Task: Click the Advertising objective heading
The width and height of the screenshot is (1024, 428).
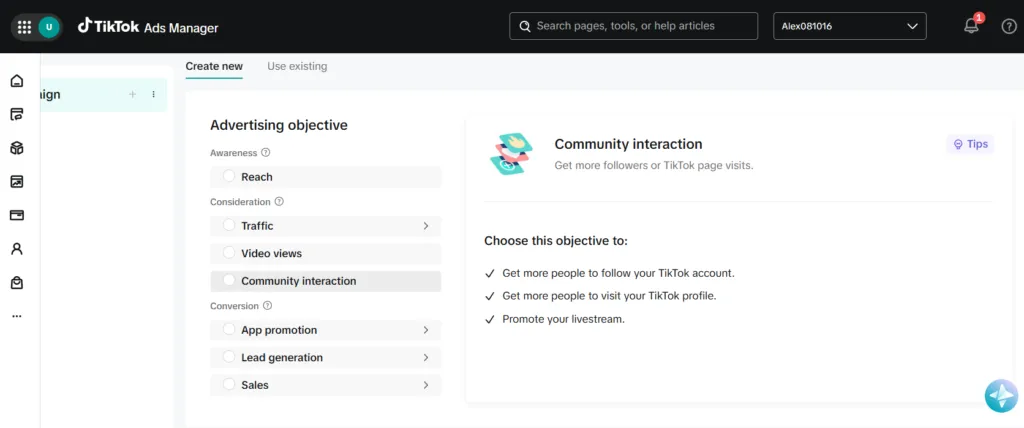Action: 279,125
